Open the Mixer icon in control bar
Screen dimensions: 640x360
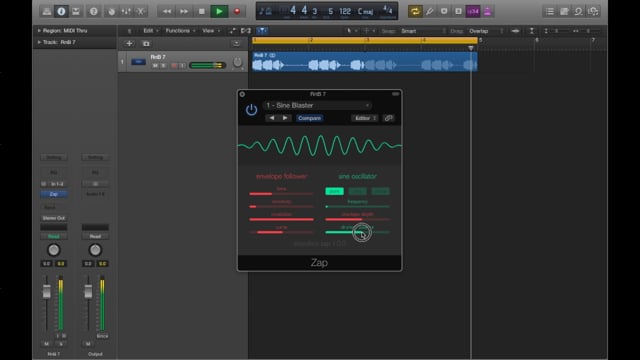pyautogui.click(x=126, y=11)
